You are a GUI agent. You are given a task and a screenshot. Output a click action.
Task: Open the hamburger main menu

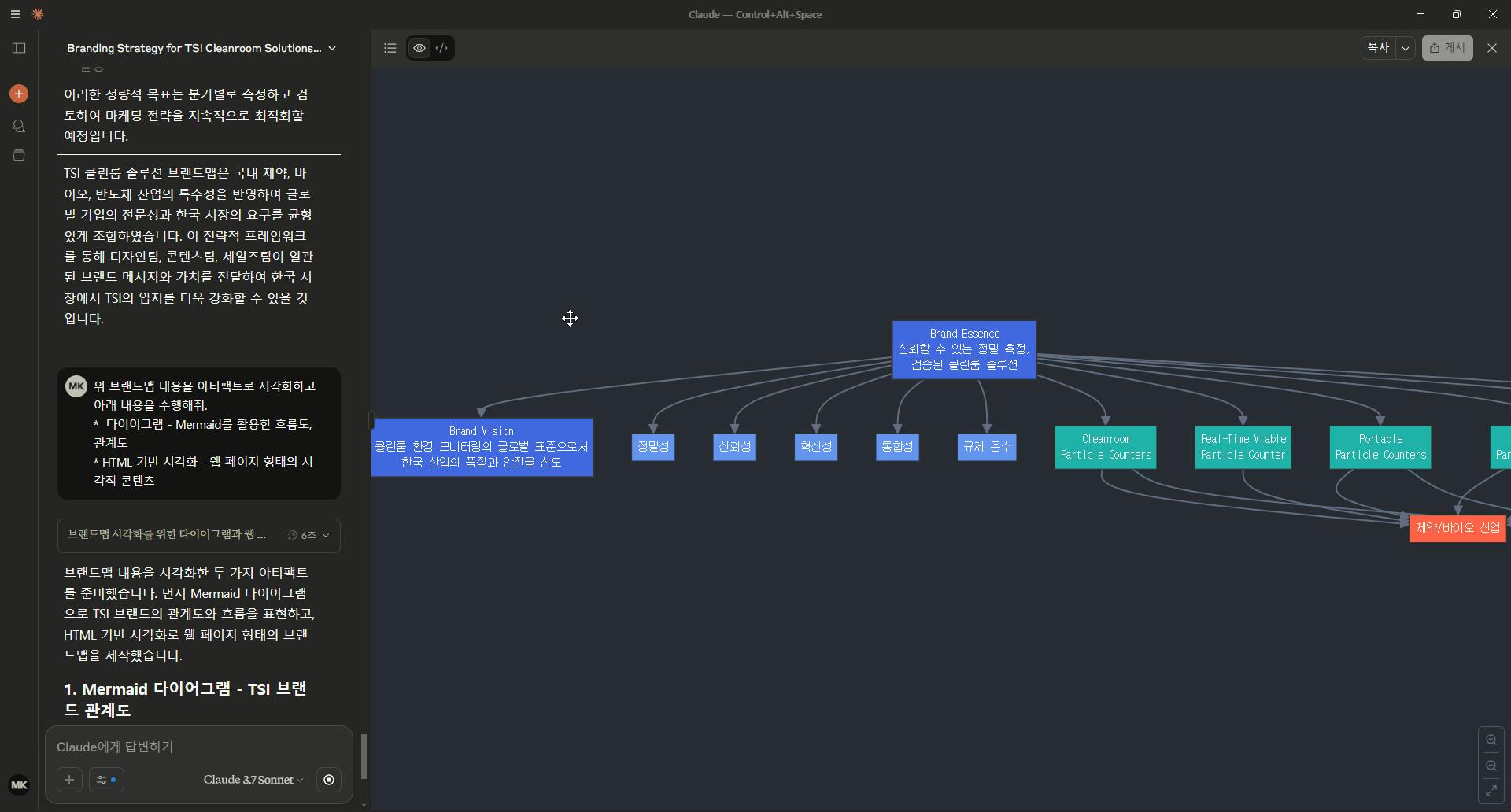click(15, 14)
